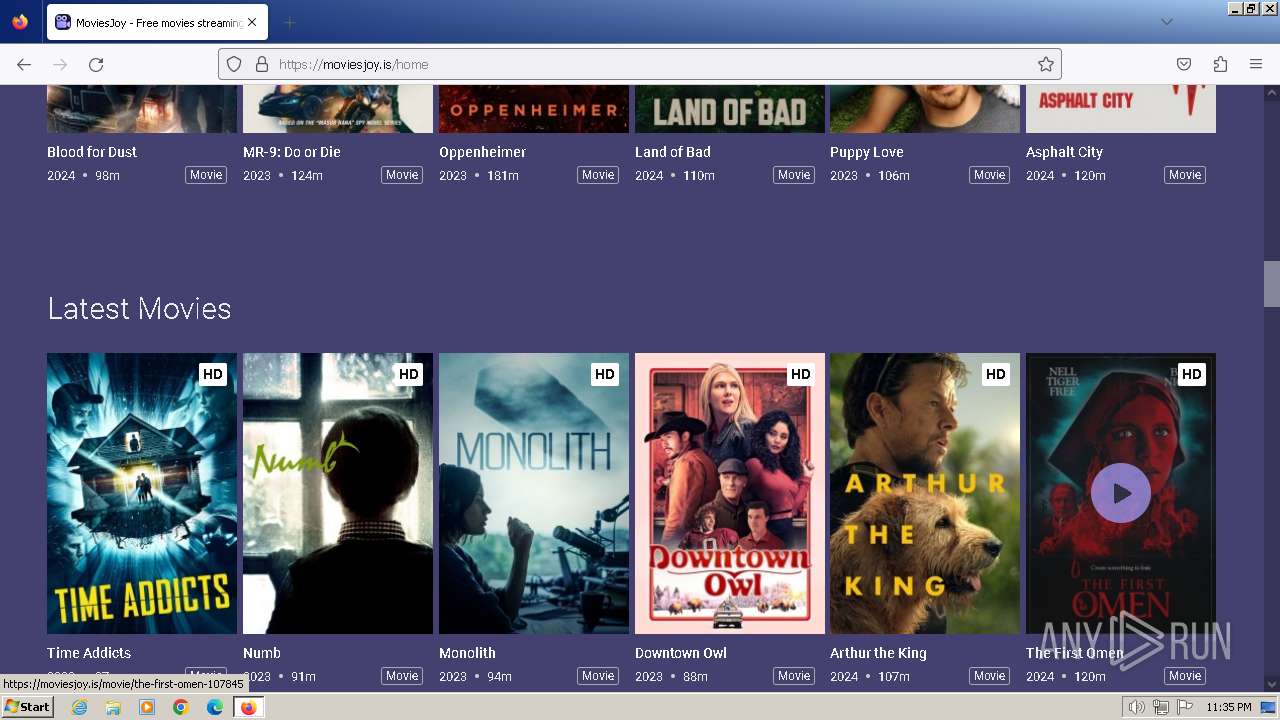Screen dimensions: 1280x720
Task: Open the Downtown Owl title link
Action: (x=681, y=653)
